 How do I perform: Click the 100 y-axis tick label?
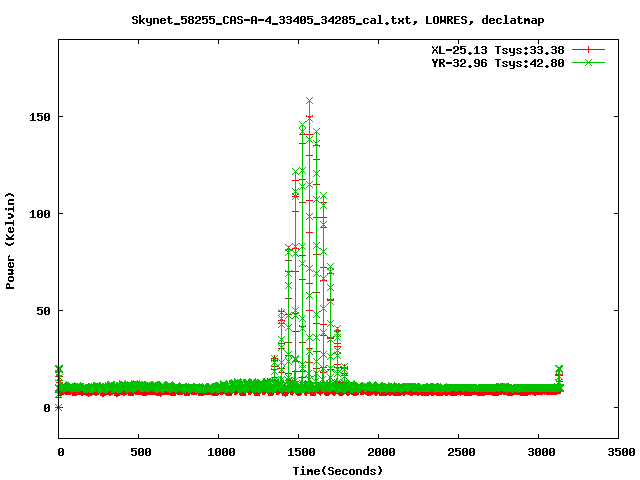(x=40, y=214)
